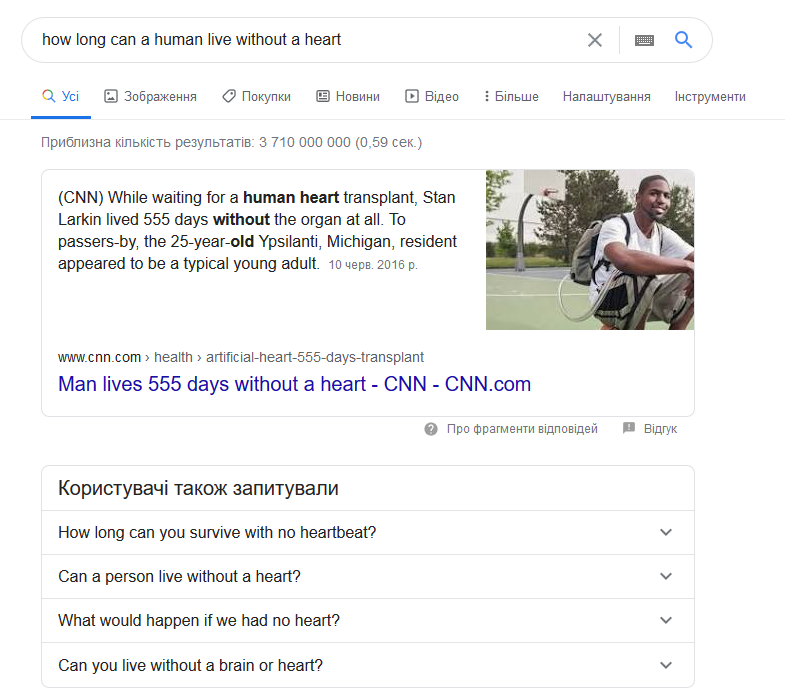Screen dimensions: 785x689
Task: Expand "Can a person live without a heart?"
Action: 367,577
